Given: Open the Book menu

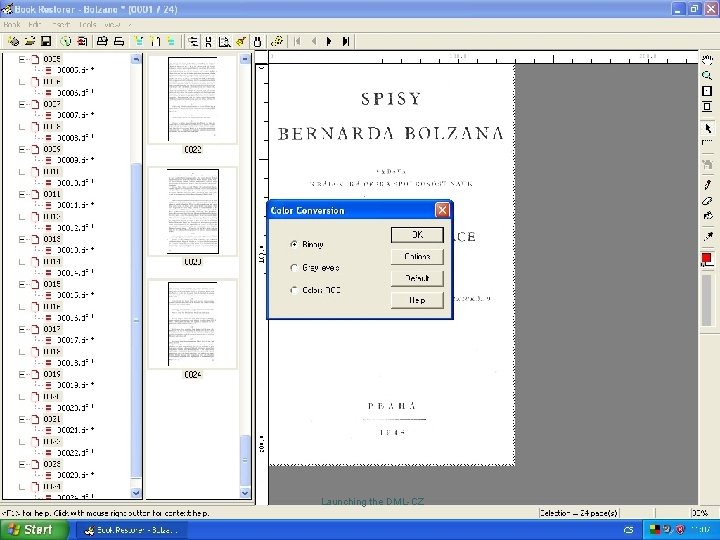Looking at the screenshot, I should coord(11,25).
